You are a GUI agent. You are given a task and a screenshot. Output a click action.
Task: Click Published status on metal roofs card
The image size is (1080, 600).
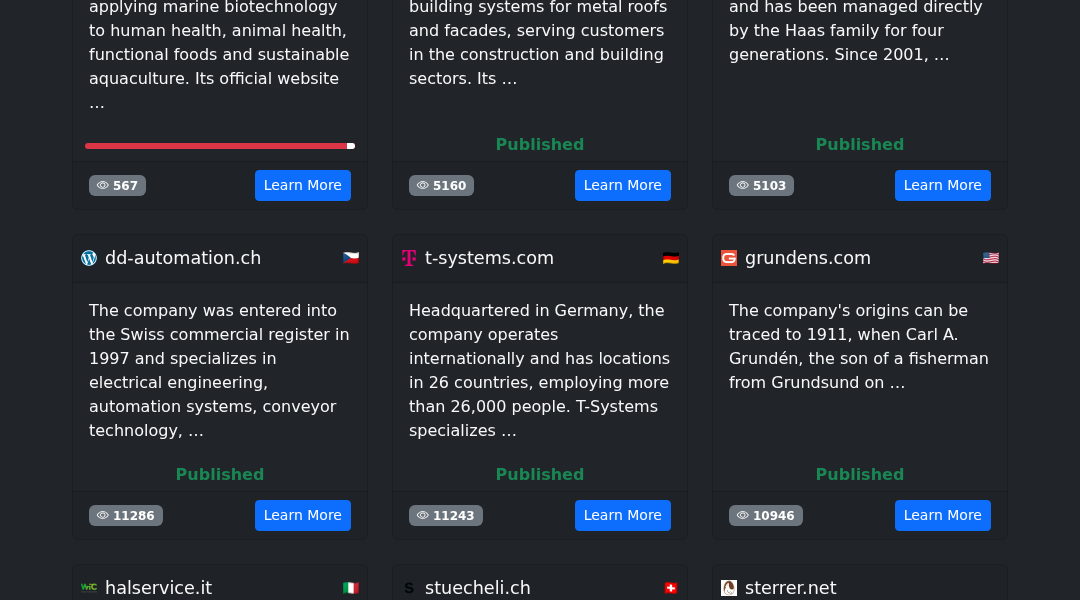pos(540,145)
